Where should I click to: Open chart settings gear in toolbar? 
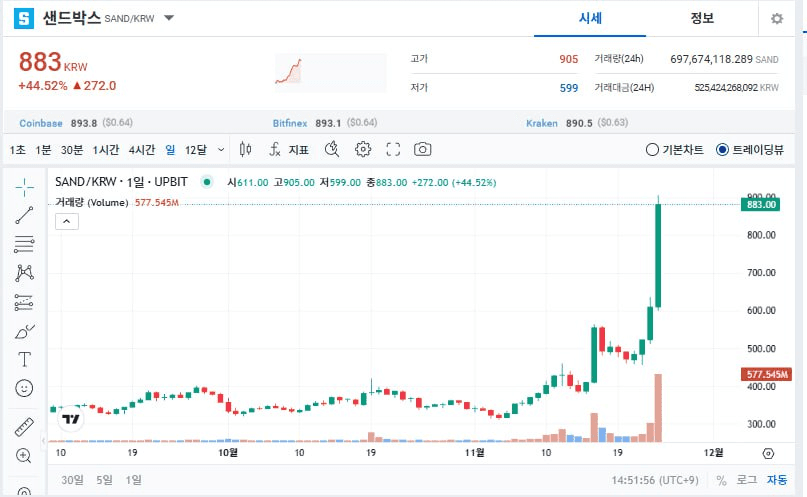(x=363, y=149)
